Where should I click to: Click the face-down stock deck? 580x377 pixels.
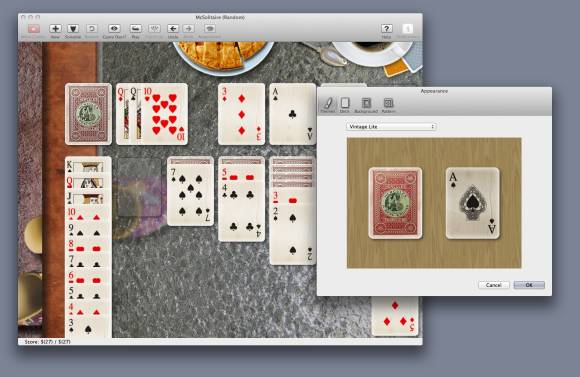click(88, 114)
